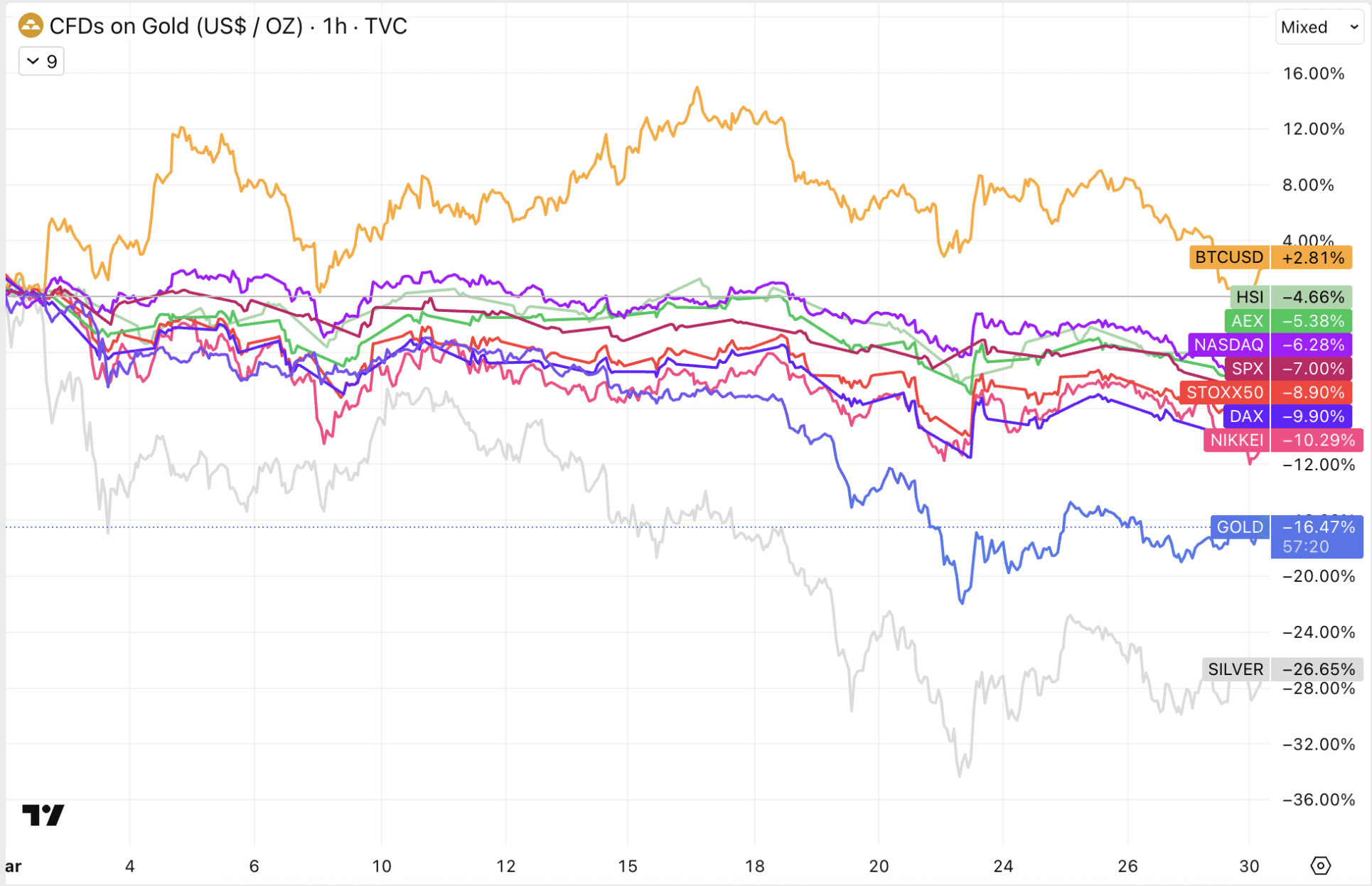This screenshot has width=1372, height=886.
Task: Select the AEX green series label
Action: (1246, 321)
